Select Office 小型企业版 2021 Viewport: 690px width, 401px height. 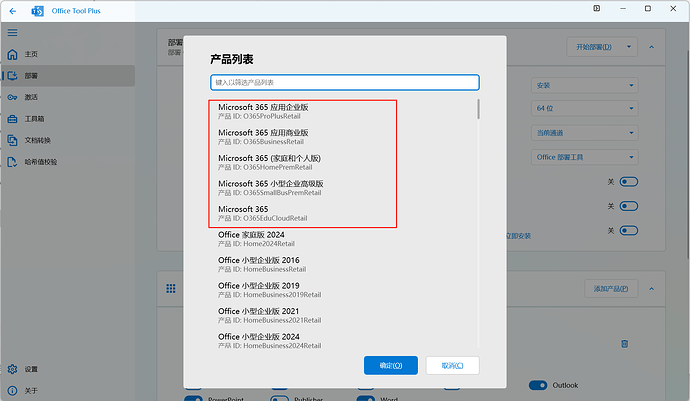point(343,316)
